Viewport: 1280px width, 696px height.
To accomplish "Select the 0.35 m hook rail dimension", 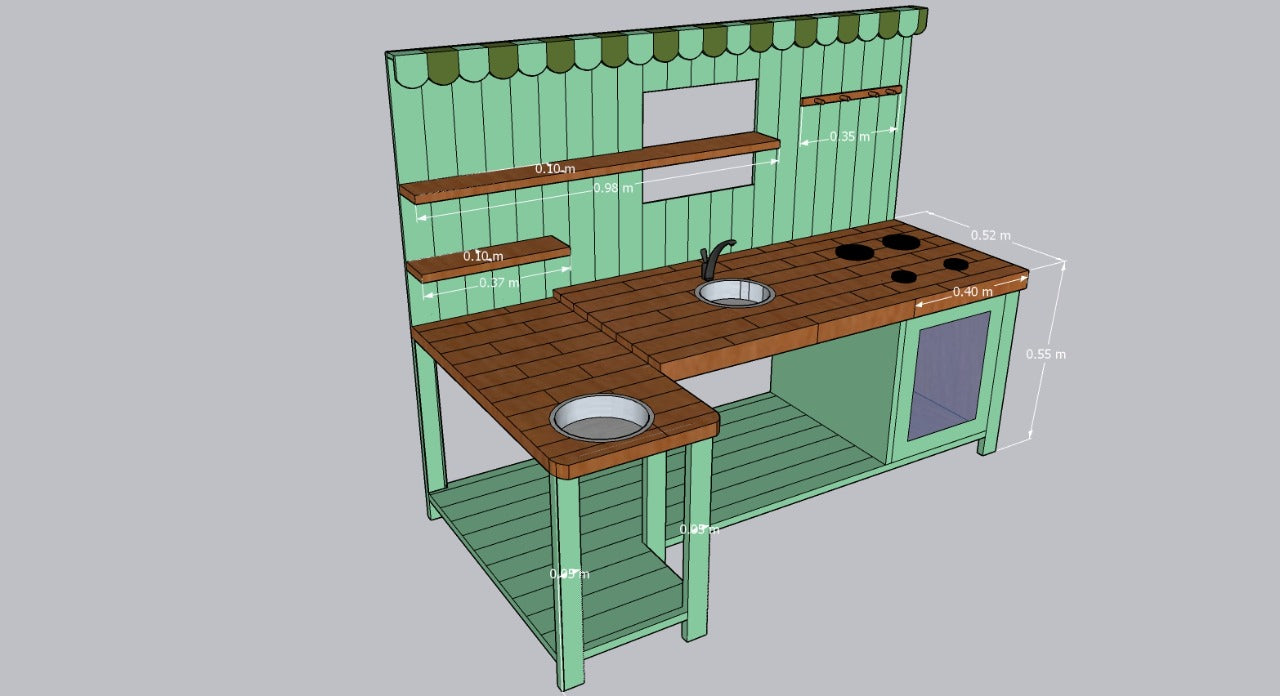I will 849,136.
